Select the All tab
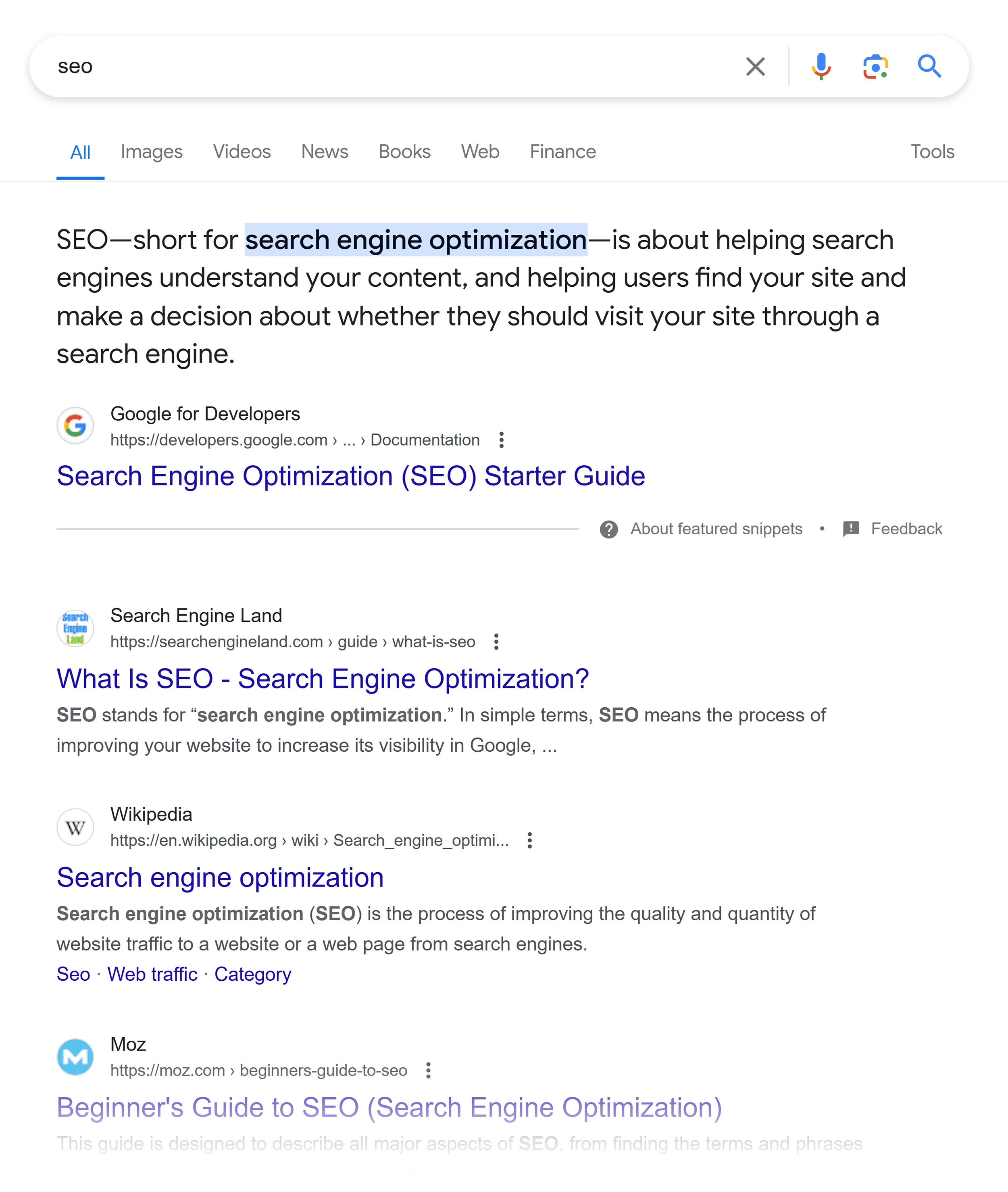Screen dimensions: 1008x1192 (81, 152)
